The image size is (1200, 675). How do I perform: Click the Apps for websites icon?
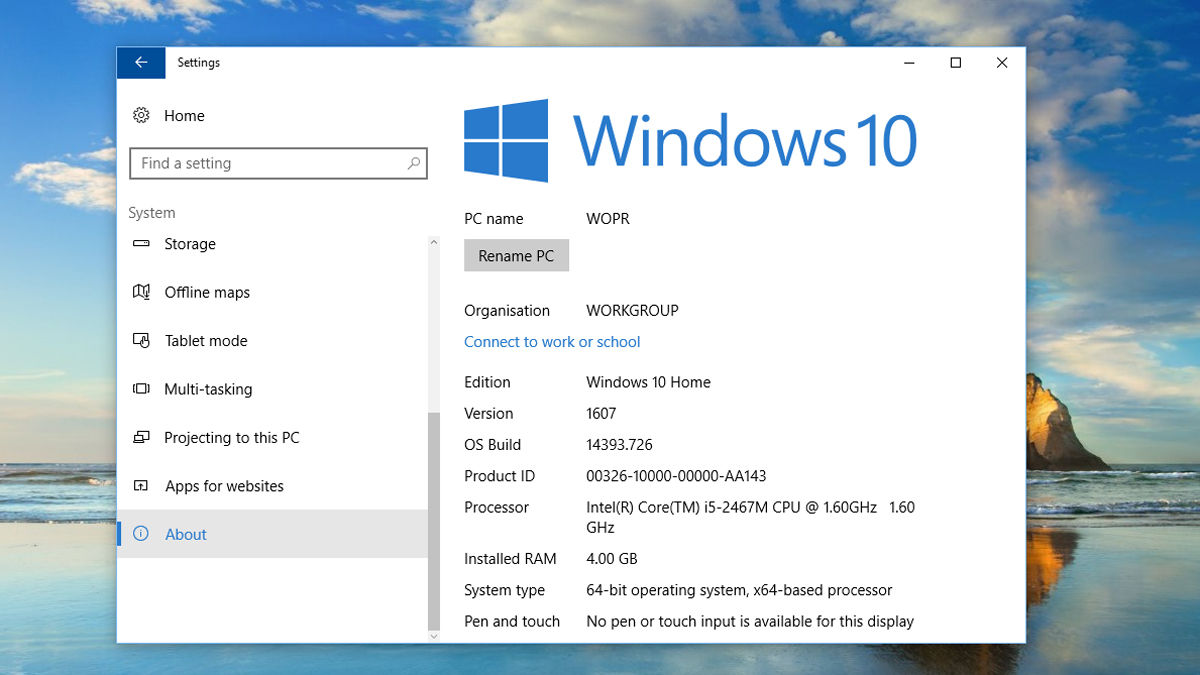click(141, 486)
